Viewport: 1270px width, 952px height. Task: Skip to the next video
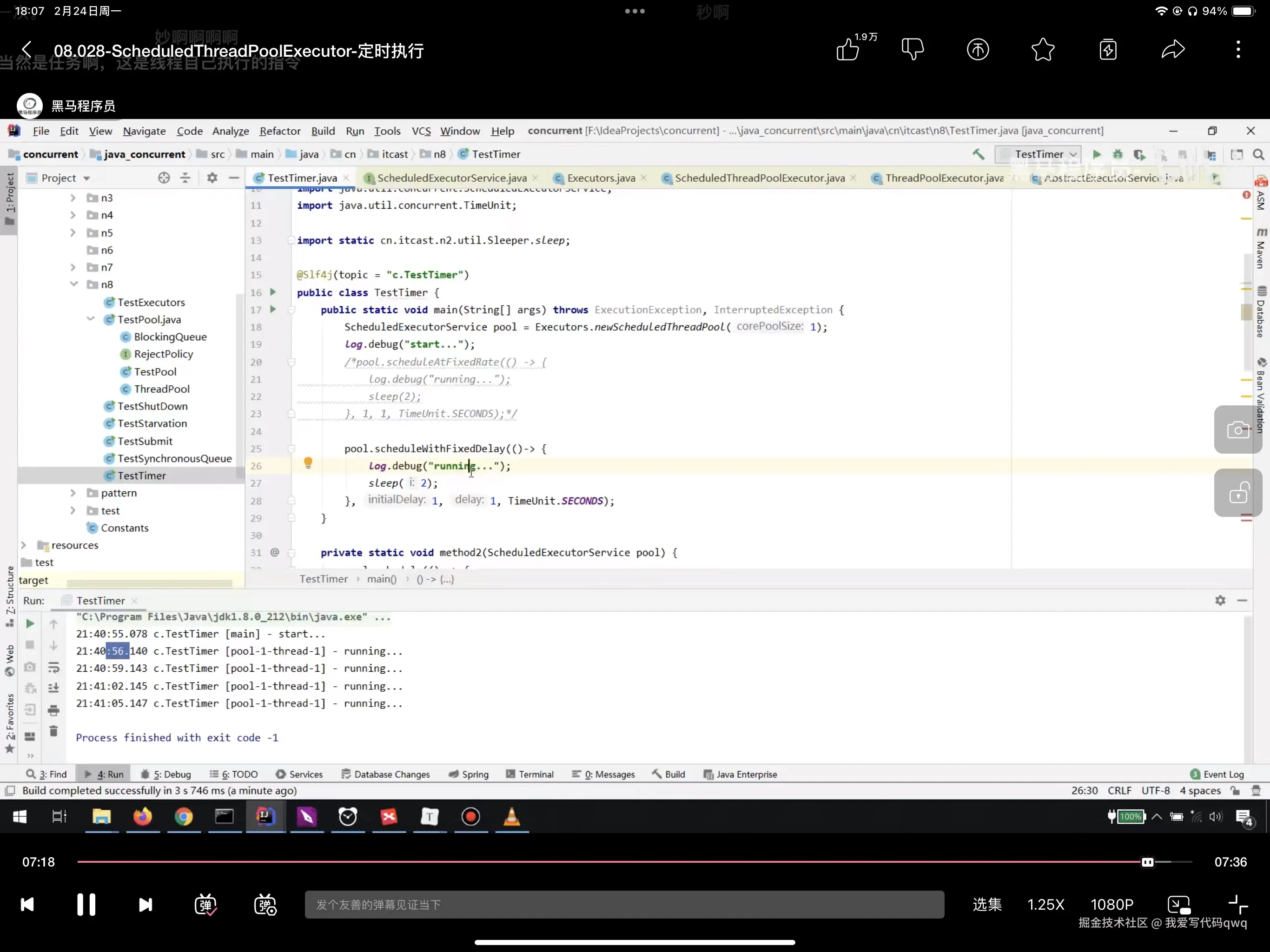146,905
